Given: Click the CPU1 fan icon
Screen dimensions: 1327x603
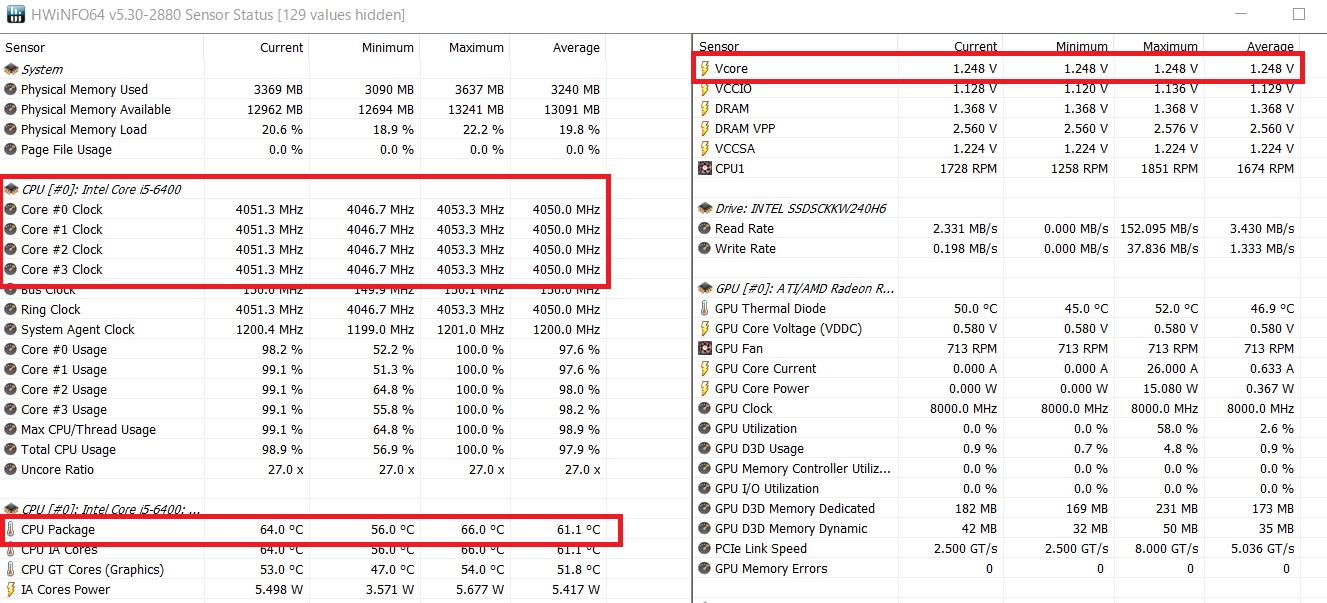Looking at the screenshot, I should point(705,168).
